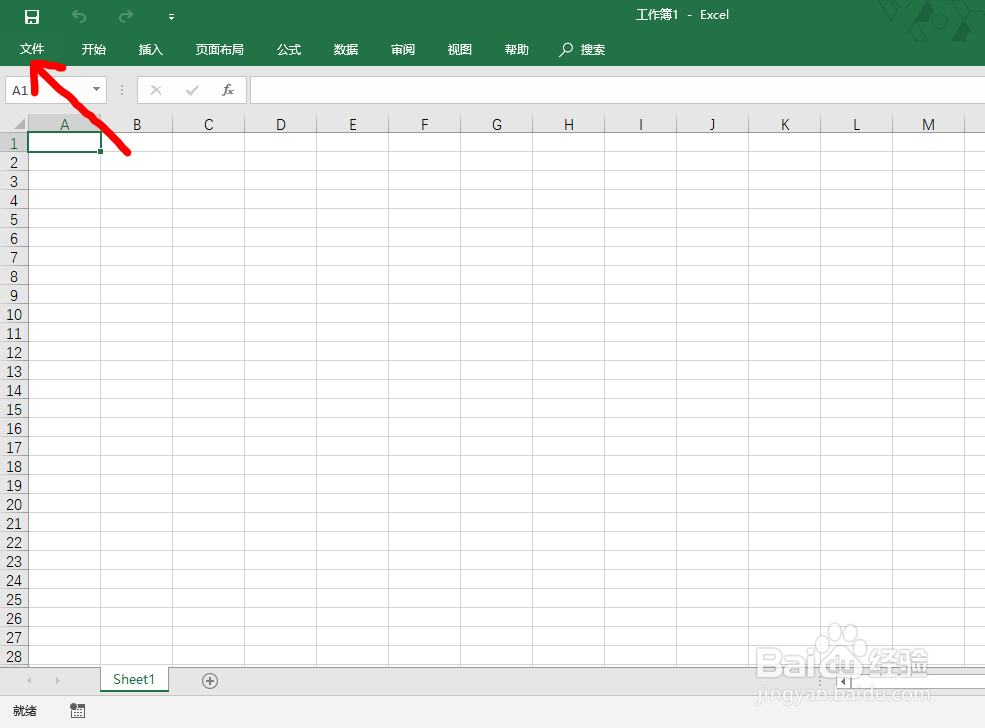Open the Insert Function (fx) dialog
Viewport: 985px width, 728px height.
[228, 89]
